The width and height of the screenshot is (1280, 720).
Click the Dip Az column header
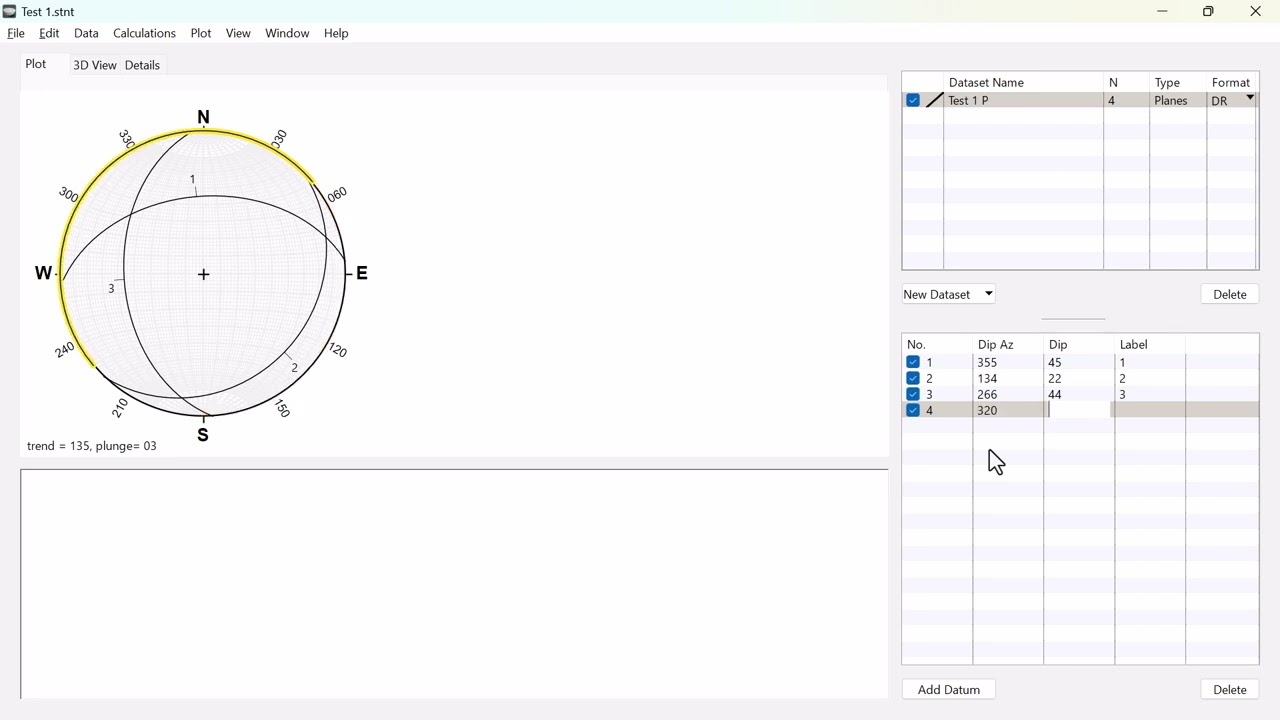point(996,344)
